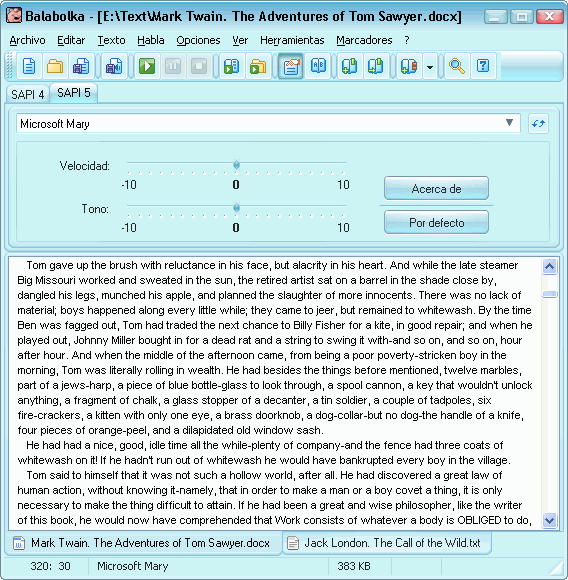The height and width of the screenshot is (580, 568).
Task: Toggle the highlighted clipboard watch icon
Action: [x=291, y=67]
